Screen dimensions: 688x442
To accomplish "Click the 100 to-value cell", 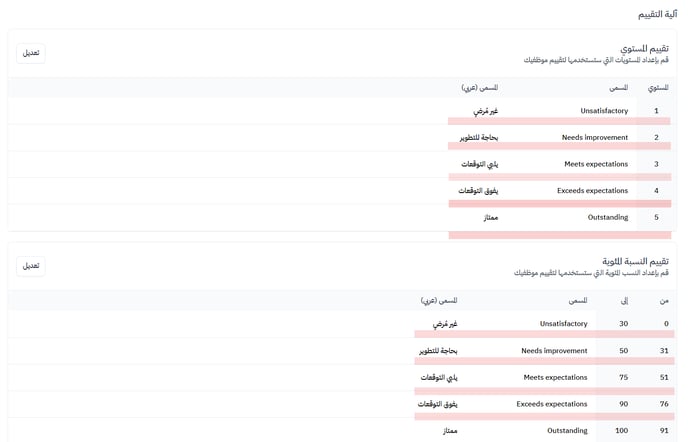I will [622, 431].
